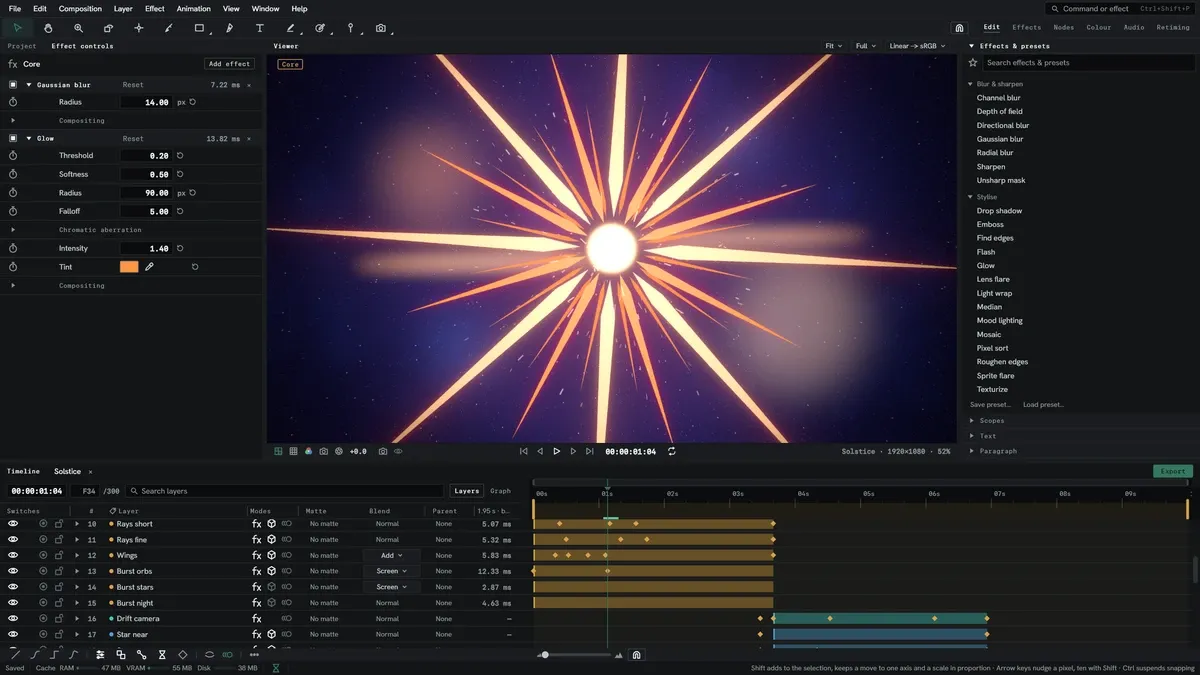Expand the Chromatic aberration section
The image size is (1200, 675).
point(13,230)
